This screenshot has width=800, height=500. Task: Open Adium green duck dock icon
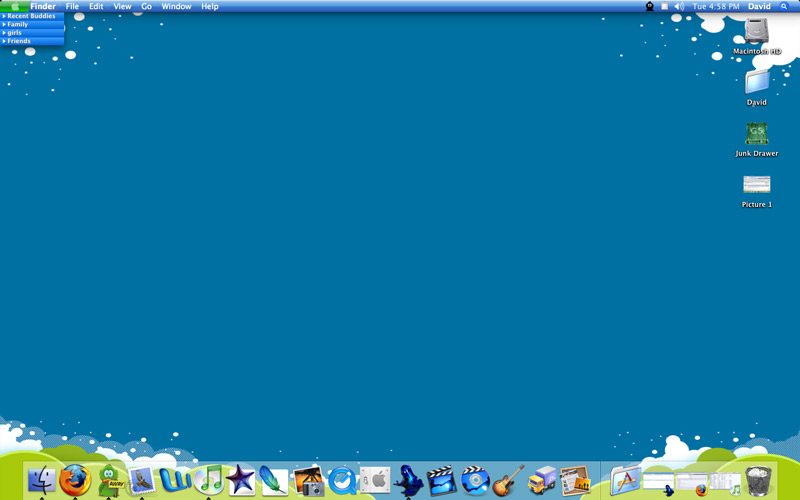(x=110, y=480)
